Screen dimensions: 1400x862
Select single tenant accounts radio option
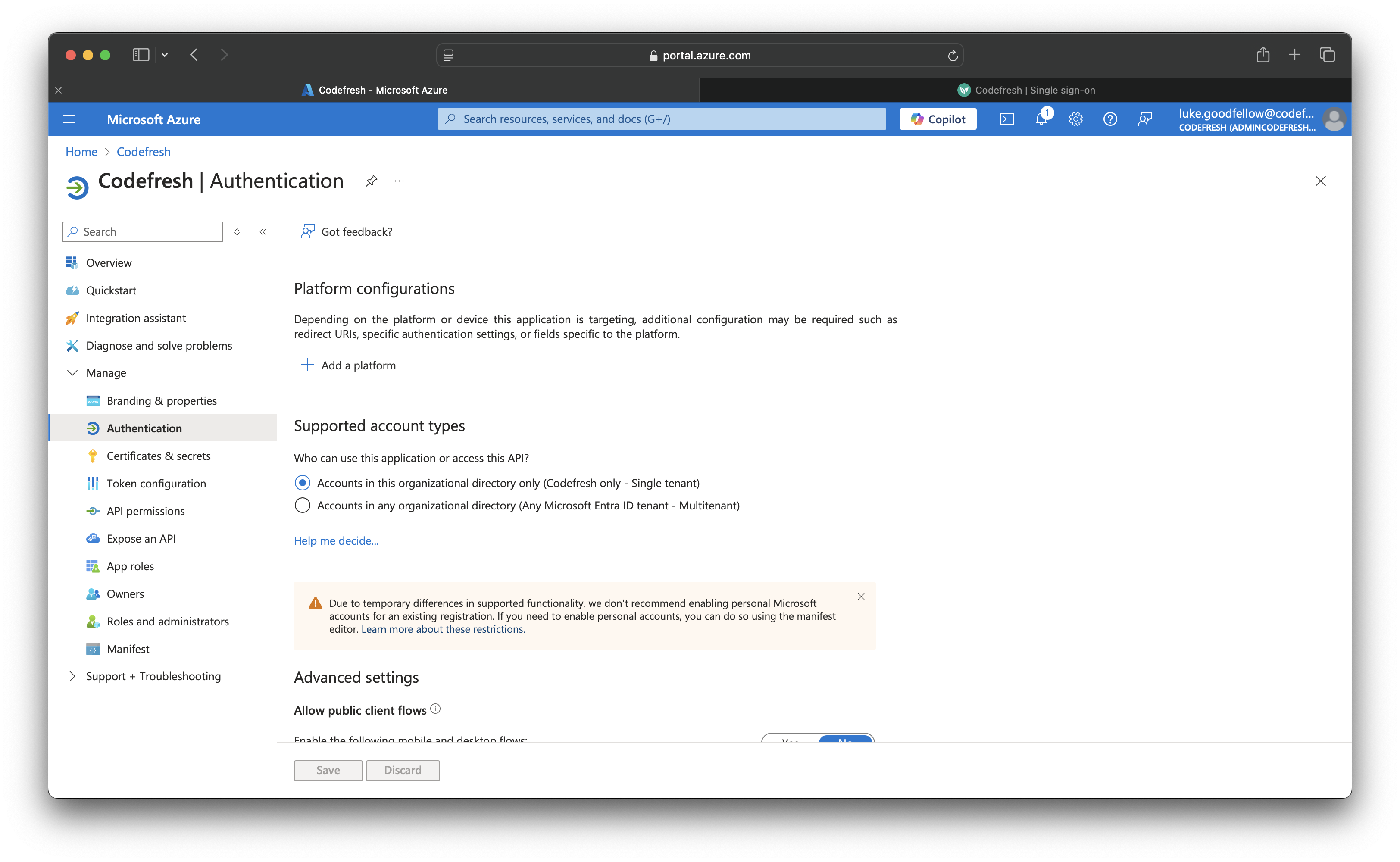click(x=303, y=483)
